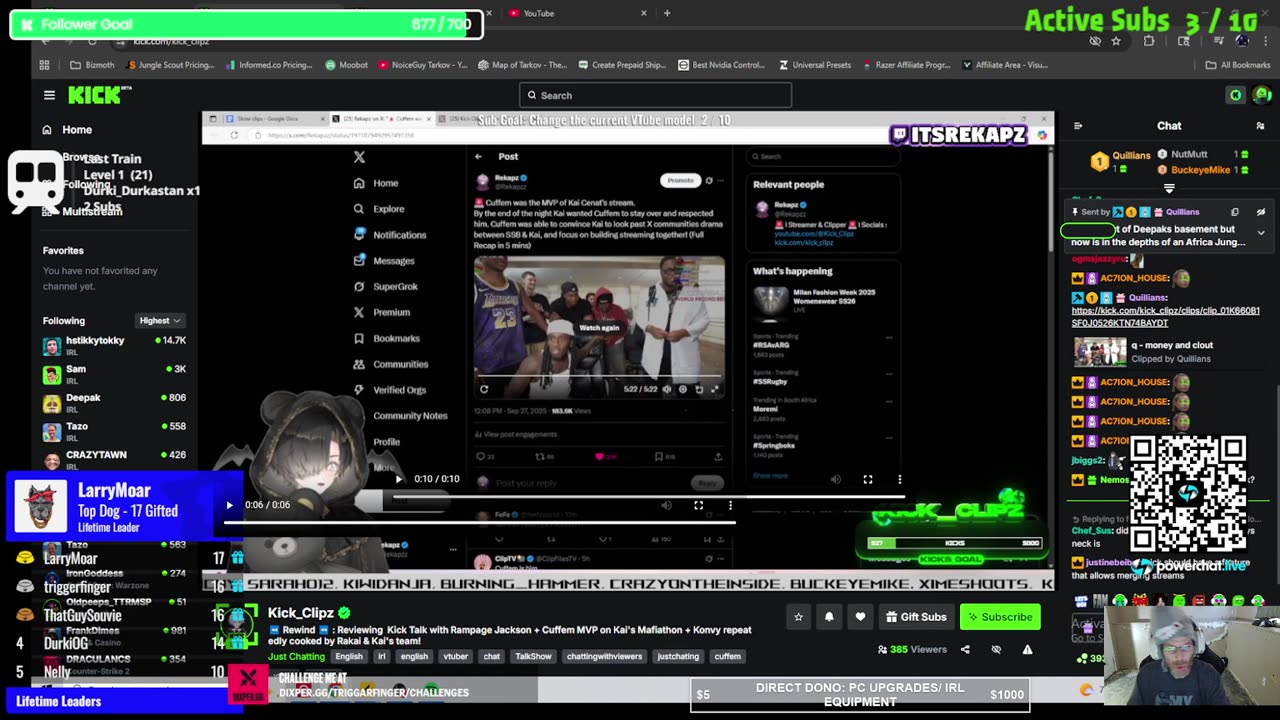The height and width of the screenshot is (720, 1280).
Task: Play the 0:10 video clip
Action: tap(399, 479)
